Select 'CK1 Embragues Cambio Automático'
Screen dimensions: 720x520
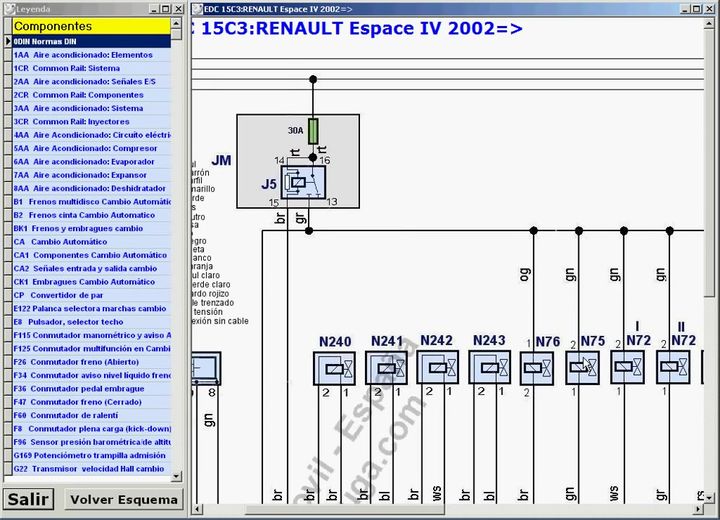91,281
